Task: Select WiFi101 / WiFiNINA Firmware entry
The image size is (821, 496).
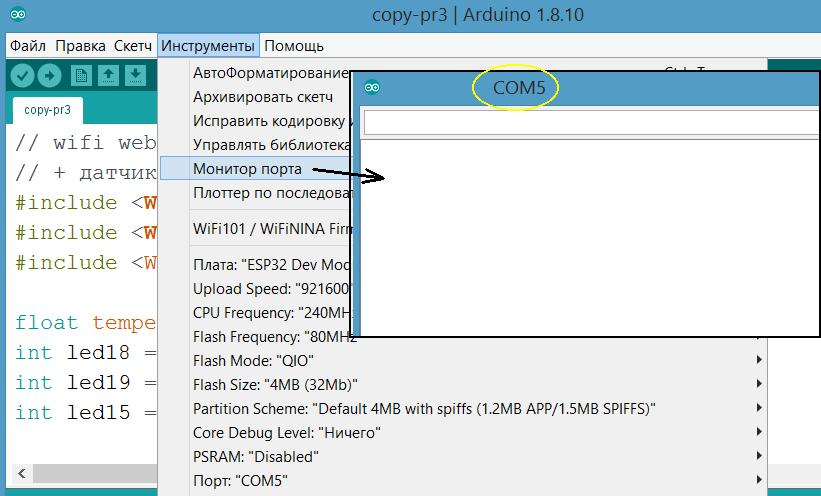Action: pos(272,229)
